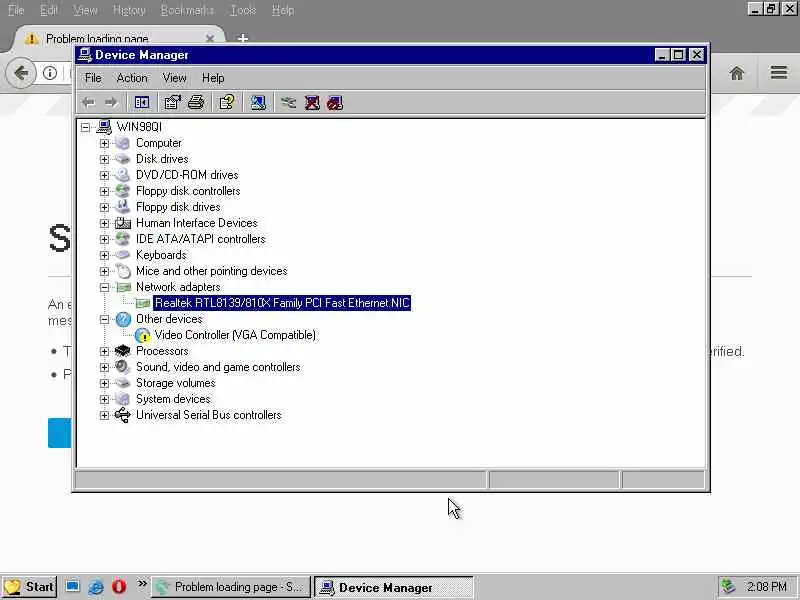This screenshot has width=800, height=600.
Task: Open a new browser tab with plus
Action: tap(243, 38)
